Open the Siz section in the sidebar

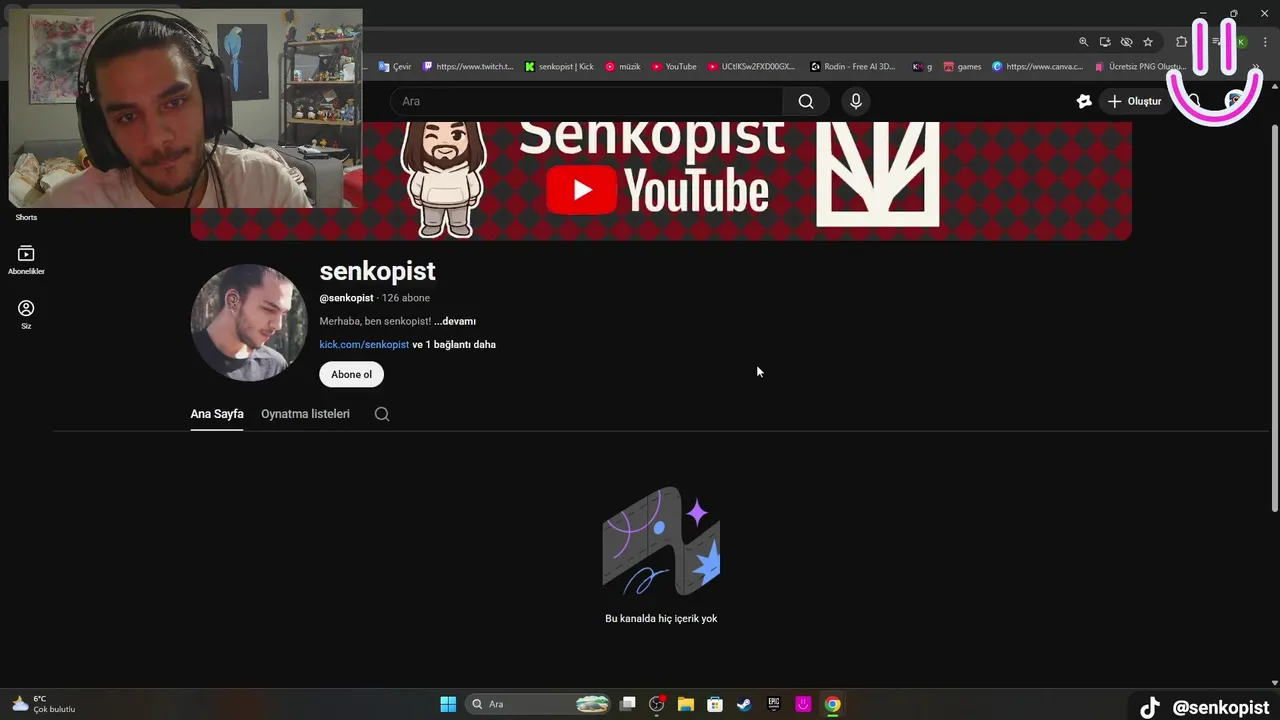point(26,315)
